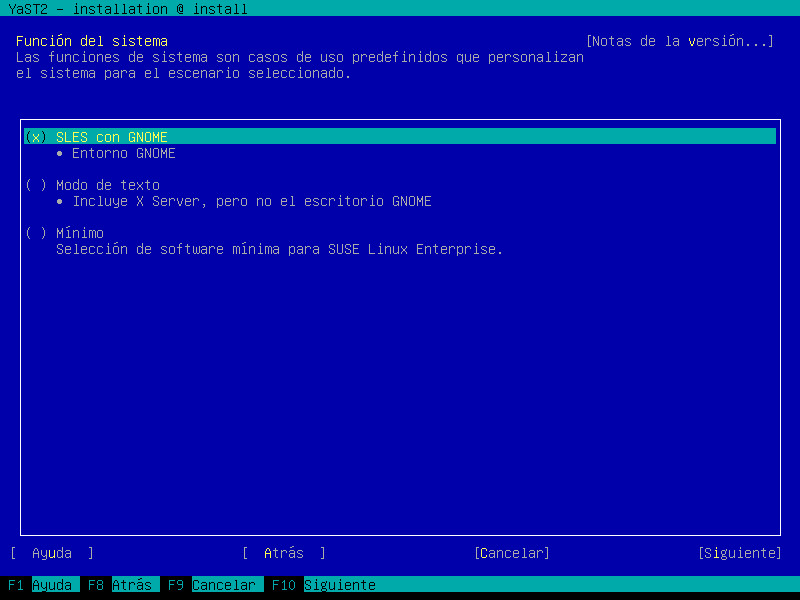The height and width of the screenshot is (600, 800).
Task: Click the Entorno GNOME description line
Action: pos(116,153)
